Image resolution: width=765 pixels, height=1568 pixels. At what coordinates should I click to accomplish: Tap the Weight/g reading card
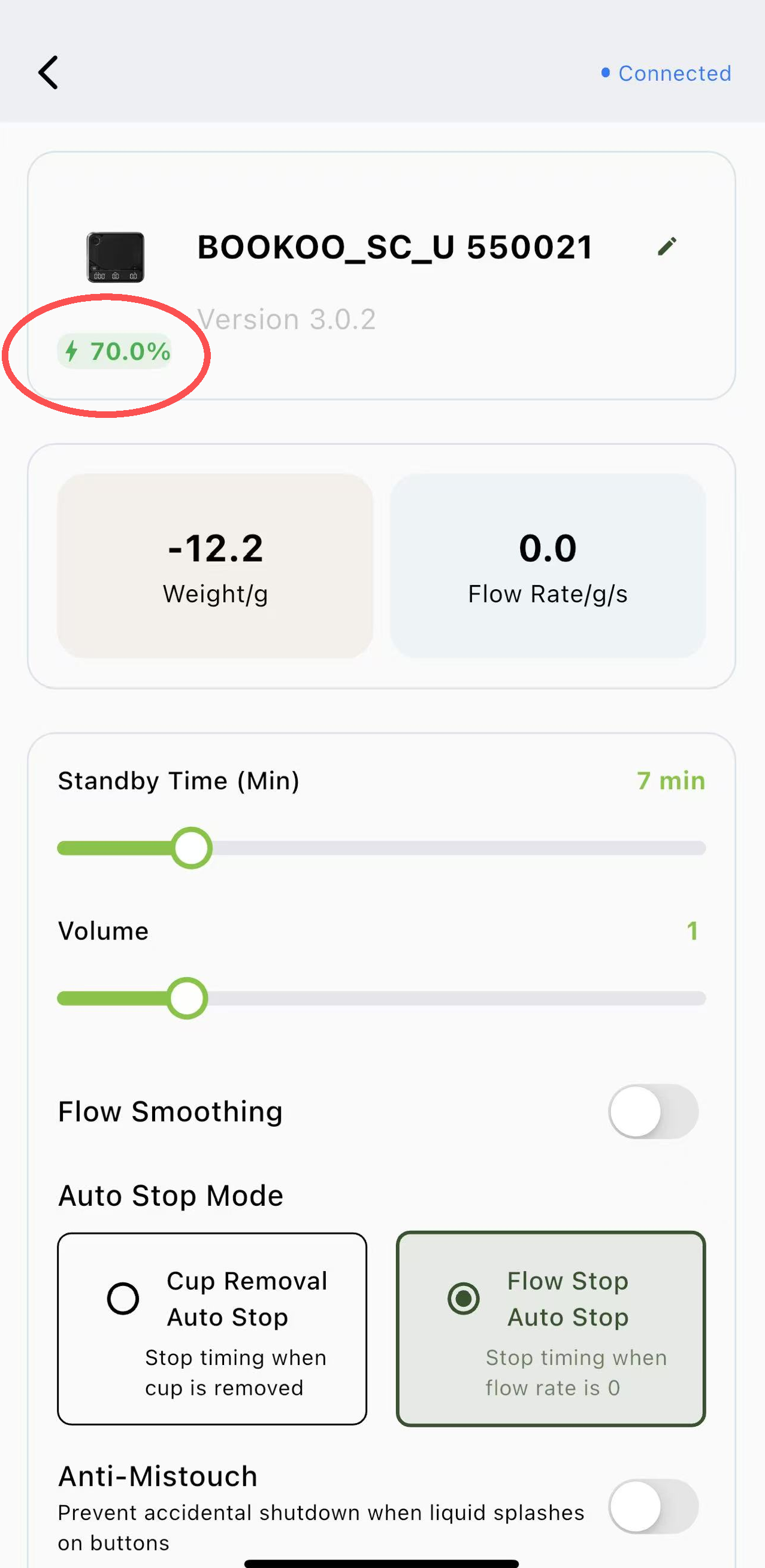[215, 566]
